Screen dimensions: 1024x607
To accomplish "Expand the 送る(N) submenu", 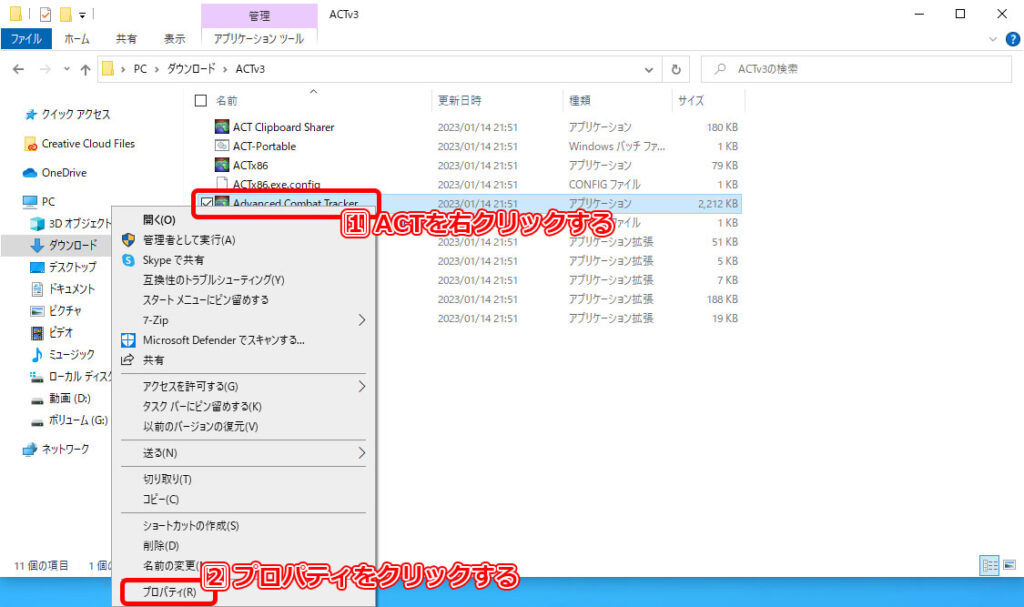I will (x=361, y=453).
